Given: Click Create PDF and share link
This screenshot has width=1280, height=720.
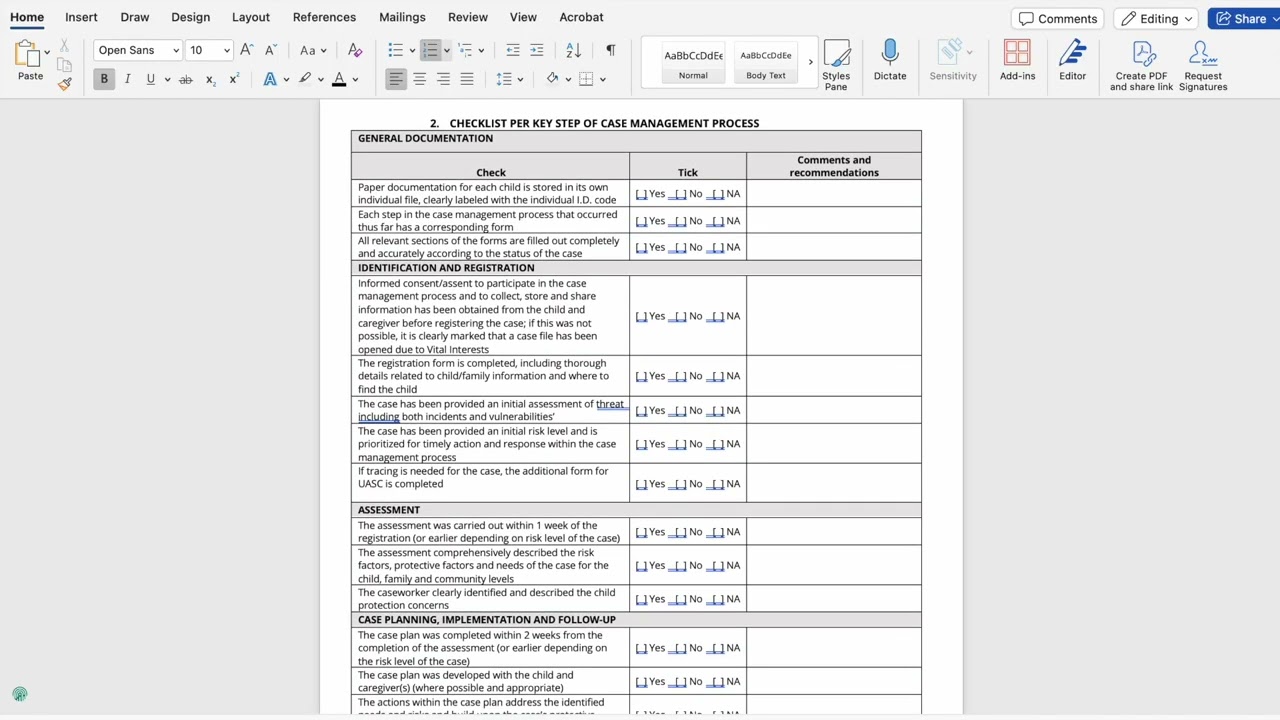Looking at the screenshot, I should click(x=1141, y=66).
